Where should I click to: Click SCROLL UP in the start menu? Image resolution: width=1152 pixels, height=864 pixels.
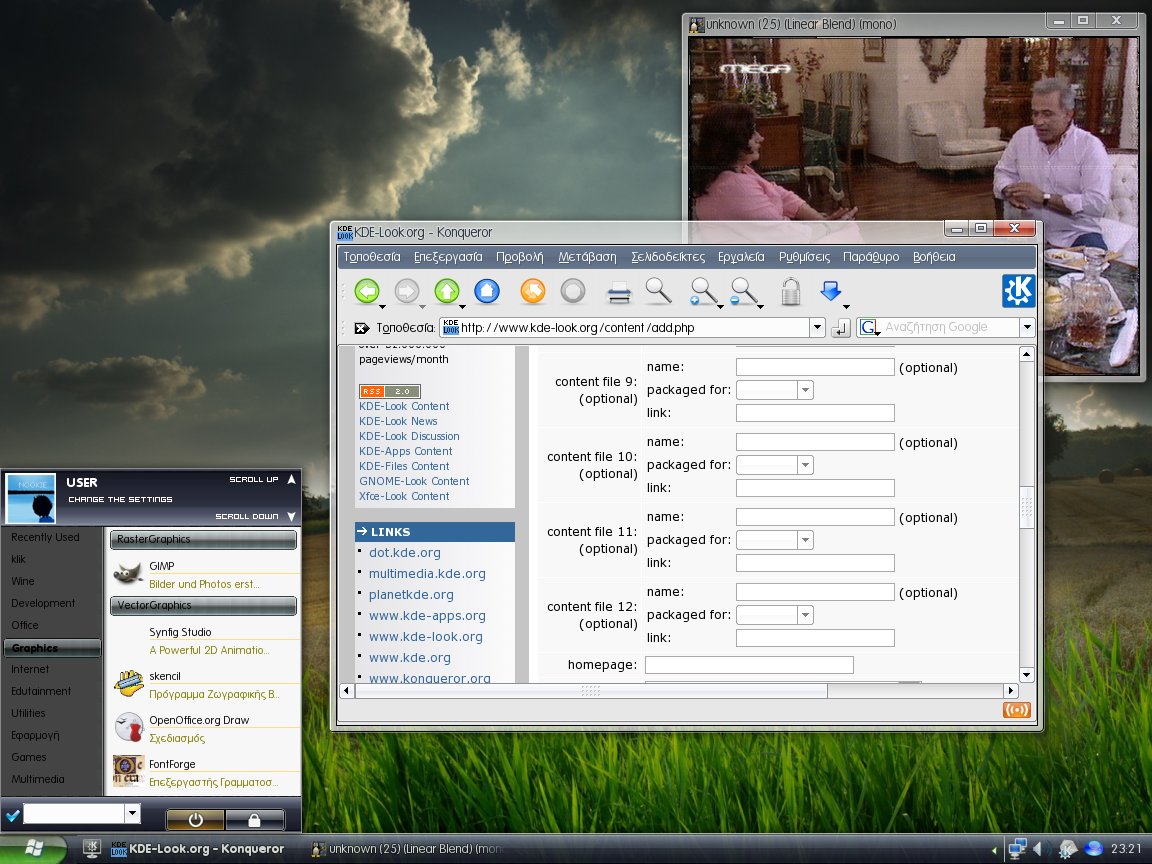tap(262, 479)
